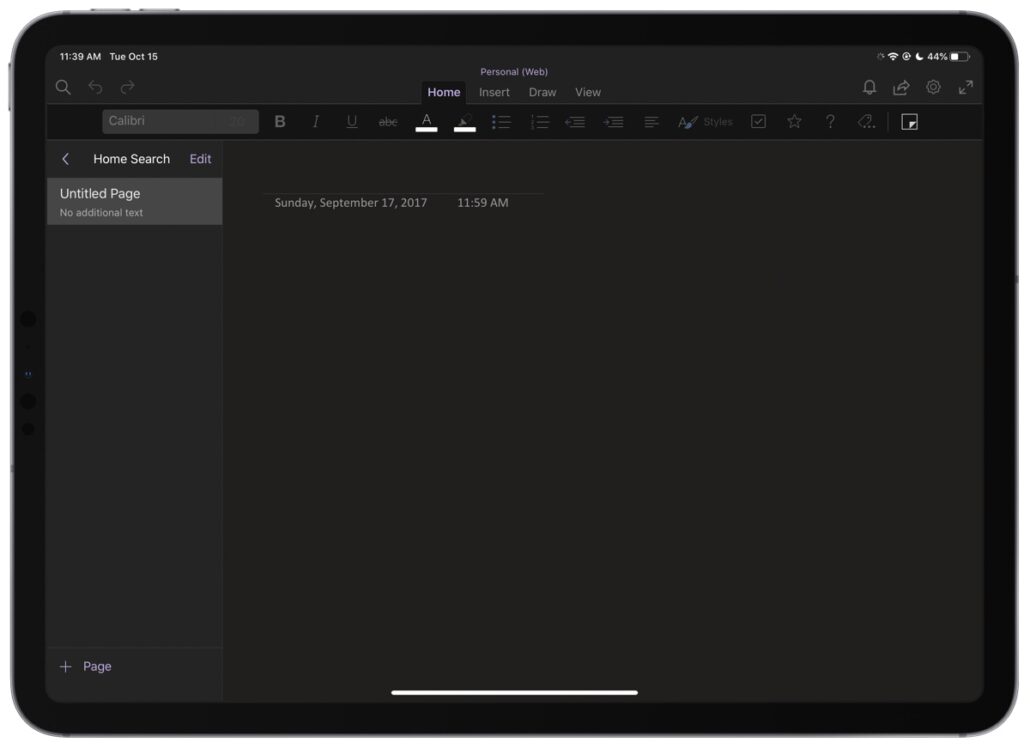Open the Styles picker

(x=705, y=121)
